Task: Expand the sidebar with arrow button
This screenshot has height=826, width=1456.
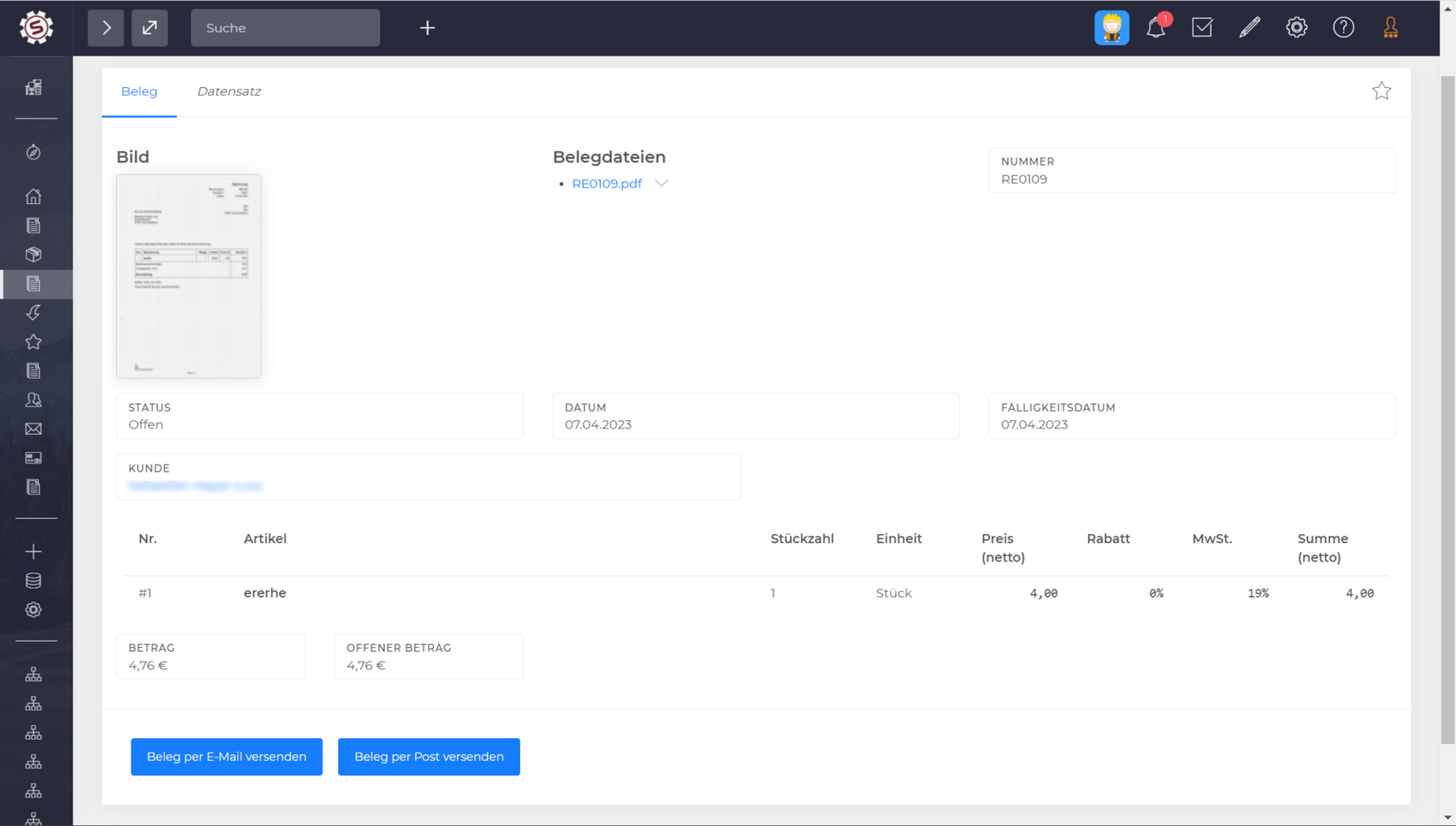Action: click(106, 27)
